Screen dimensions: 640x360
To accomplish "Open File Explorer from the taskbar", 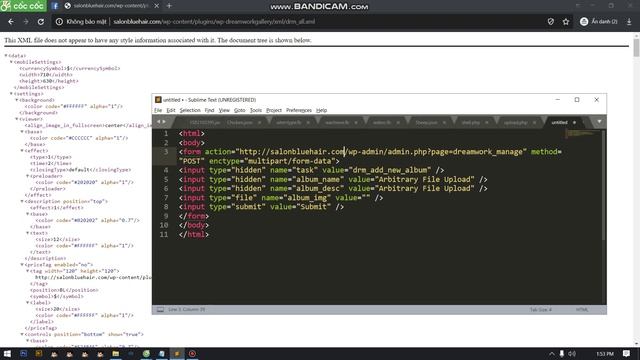I will [x=116, y=354].
